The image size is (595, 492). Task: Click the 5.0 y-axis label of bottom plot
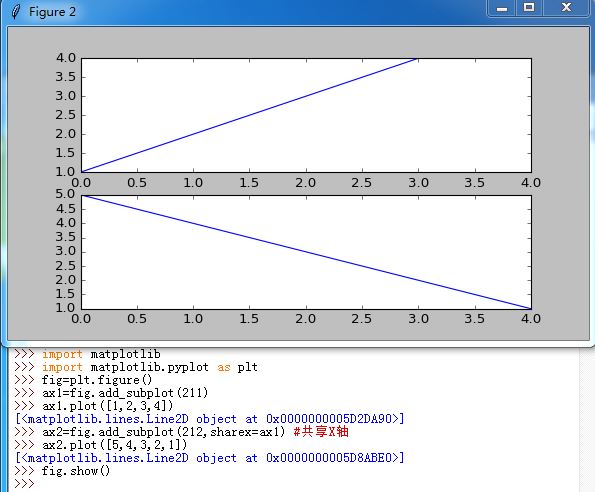point(66,194)
